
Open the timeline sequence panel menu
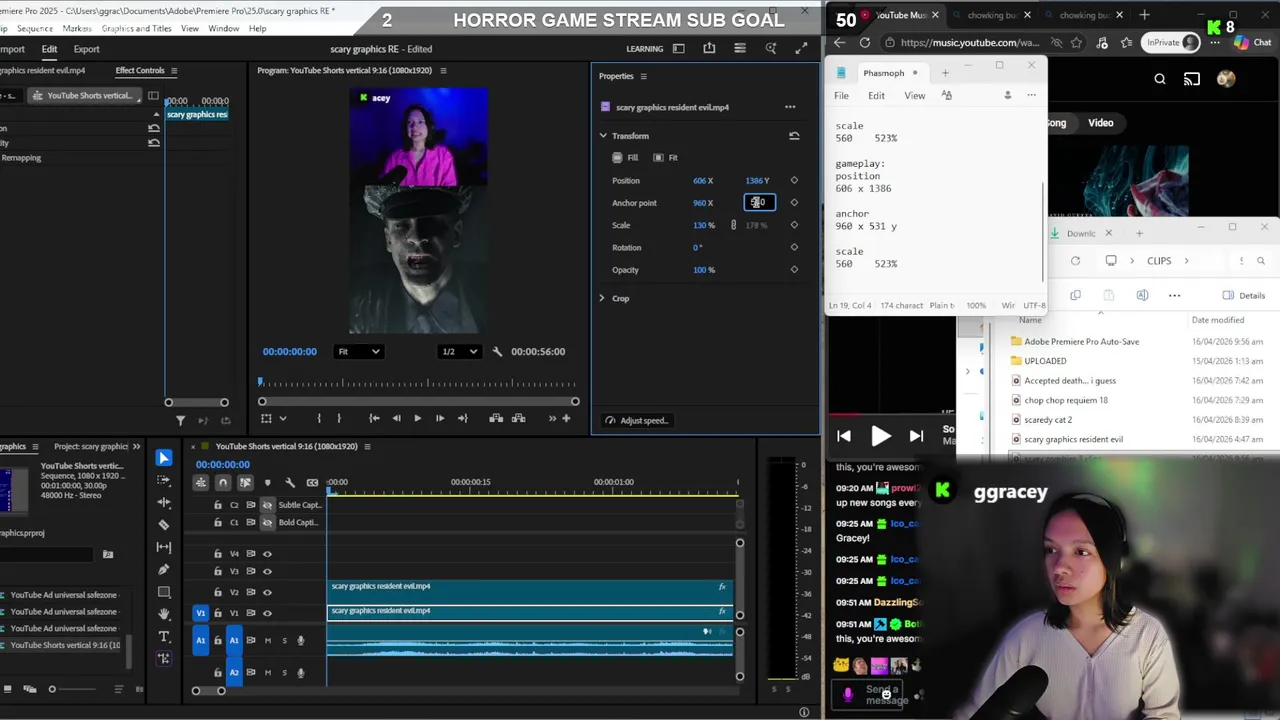coord(367,446)
